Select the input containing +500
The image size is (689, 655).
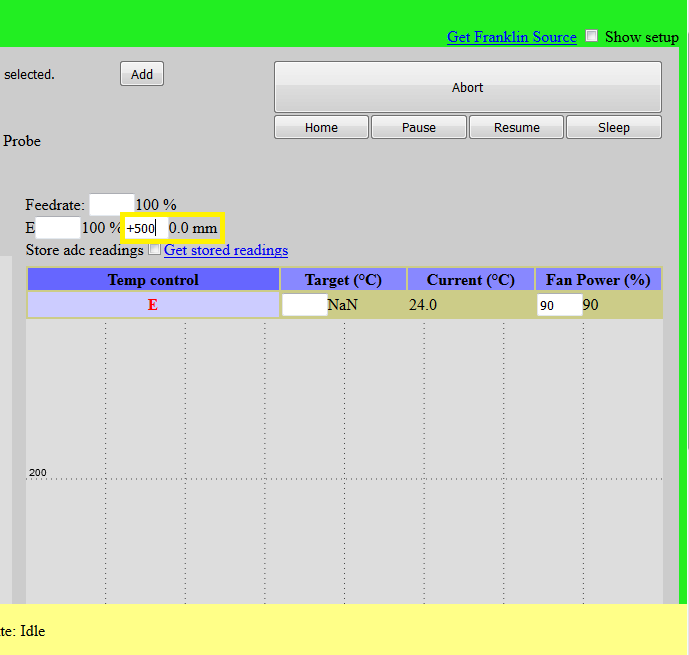point(144,228)
